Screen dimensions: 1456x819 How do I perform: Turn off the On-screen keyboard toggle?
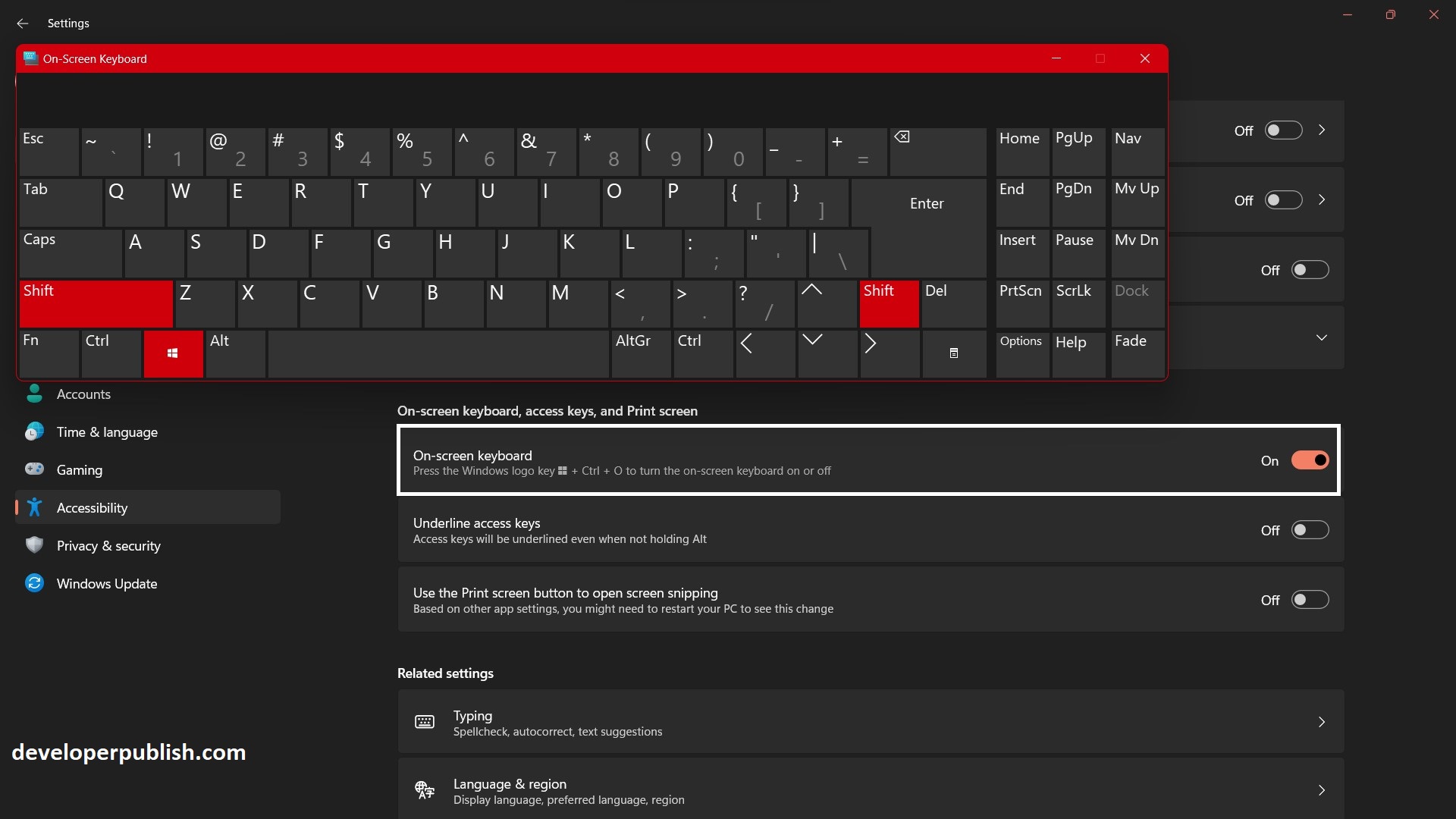pyautogui.click(x=1310, y=460)
